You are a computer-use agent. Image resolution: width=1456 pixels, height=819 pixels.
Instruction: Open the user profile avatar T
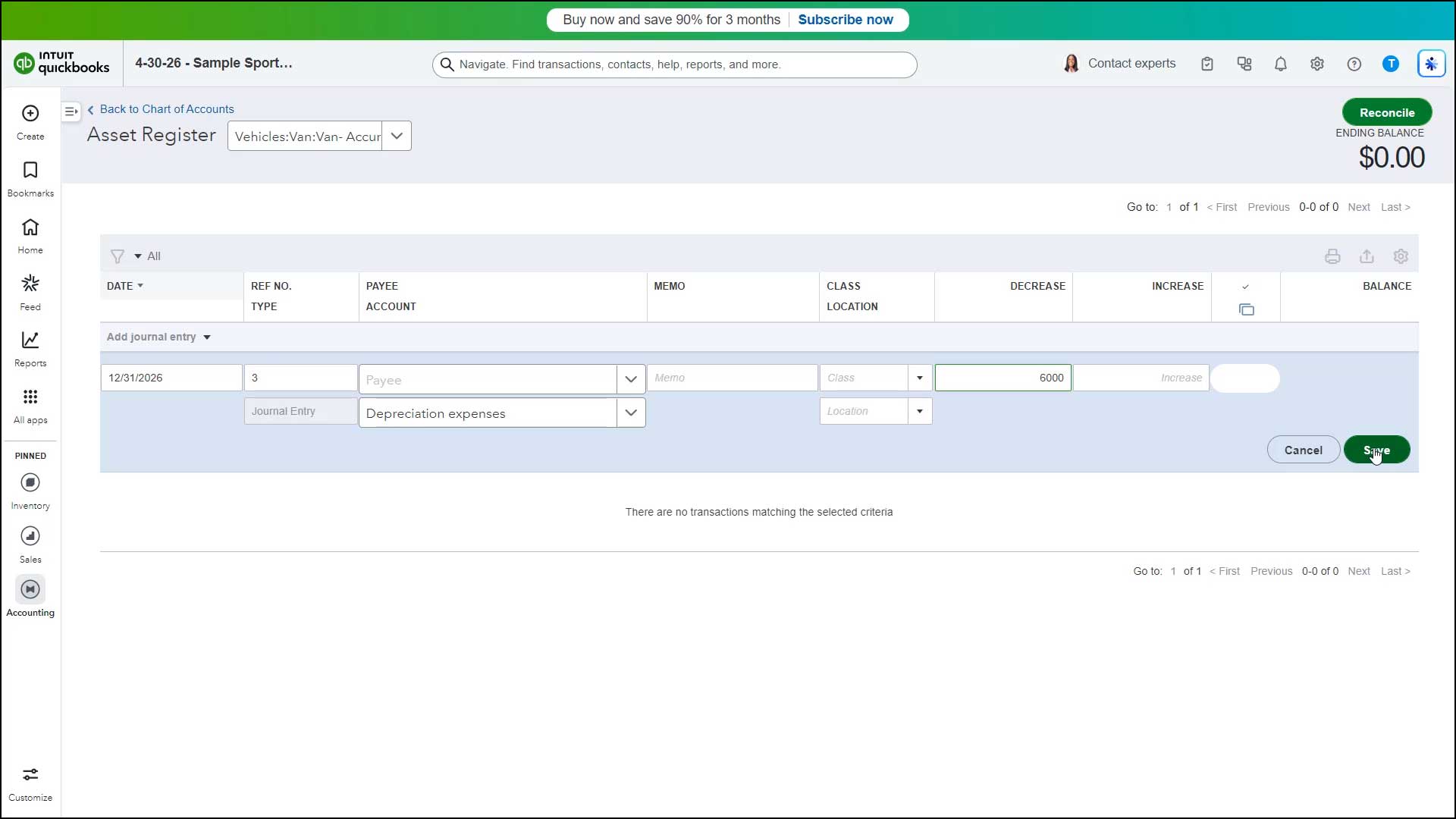(1391, 64)
